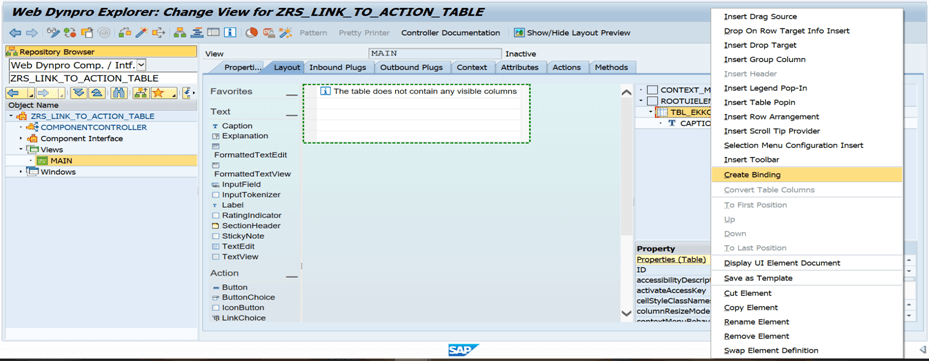
Task: Collapse the Text palette section
Action: click(x=291, y=115)
